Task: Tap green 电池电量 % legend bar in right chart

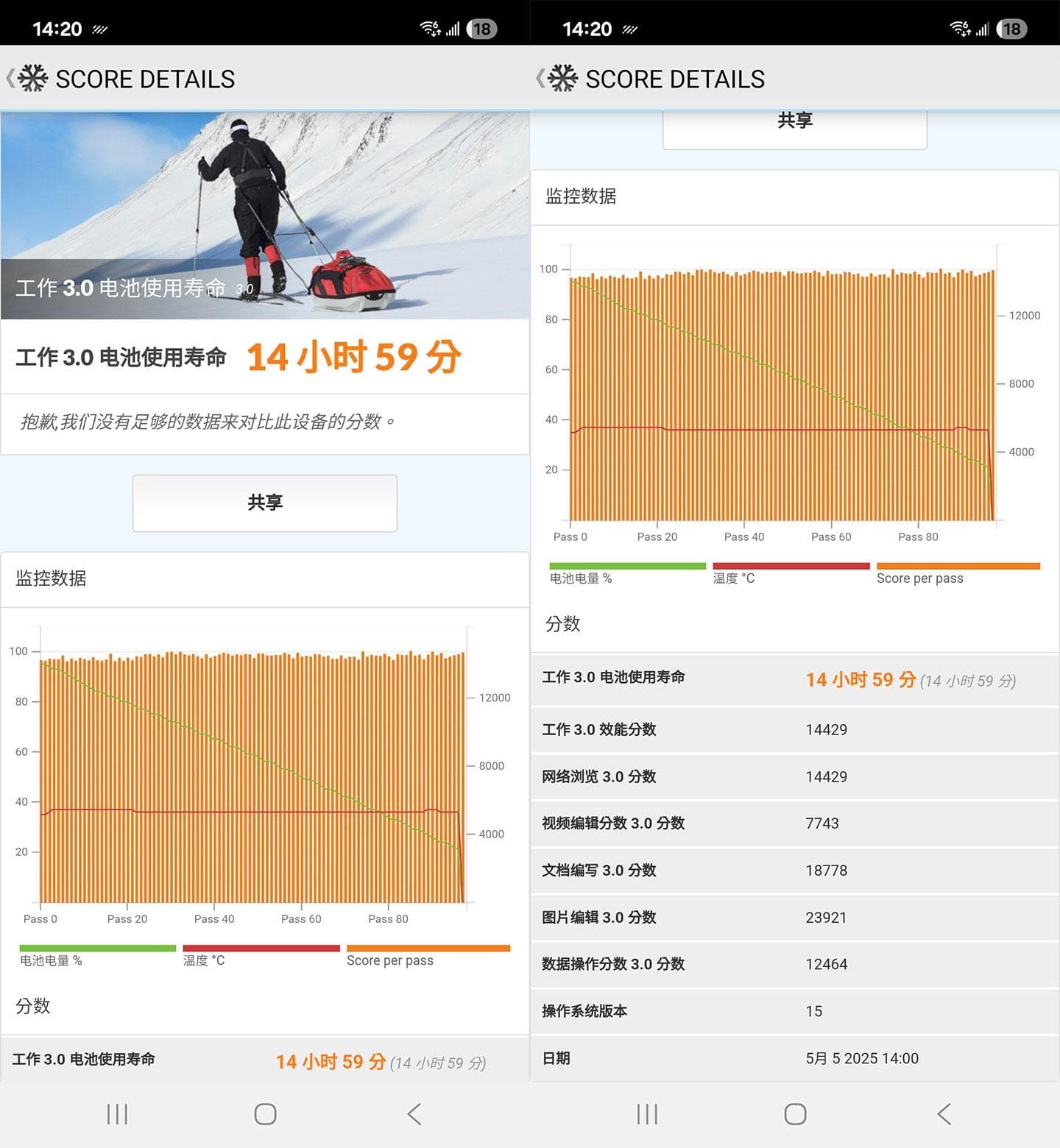Action: [x=628, y=567]
